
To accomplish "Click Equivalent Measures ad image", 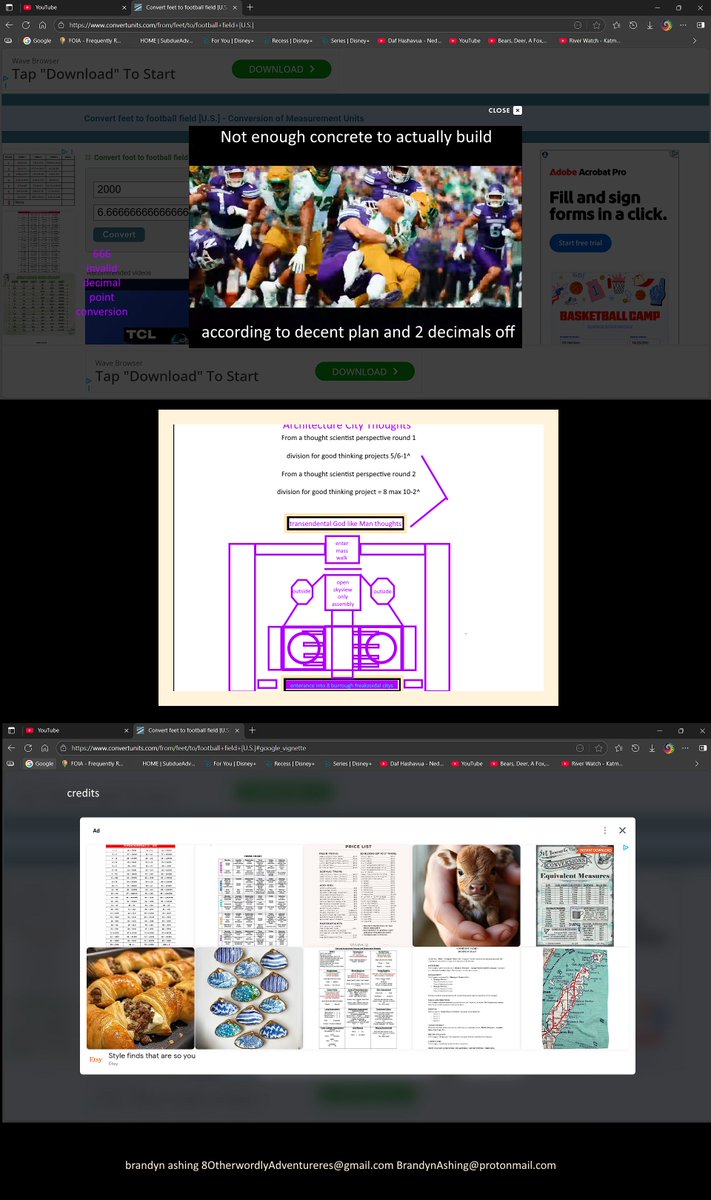I will pyautogui.click(x=575, y=895).
